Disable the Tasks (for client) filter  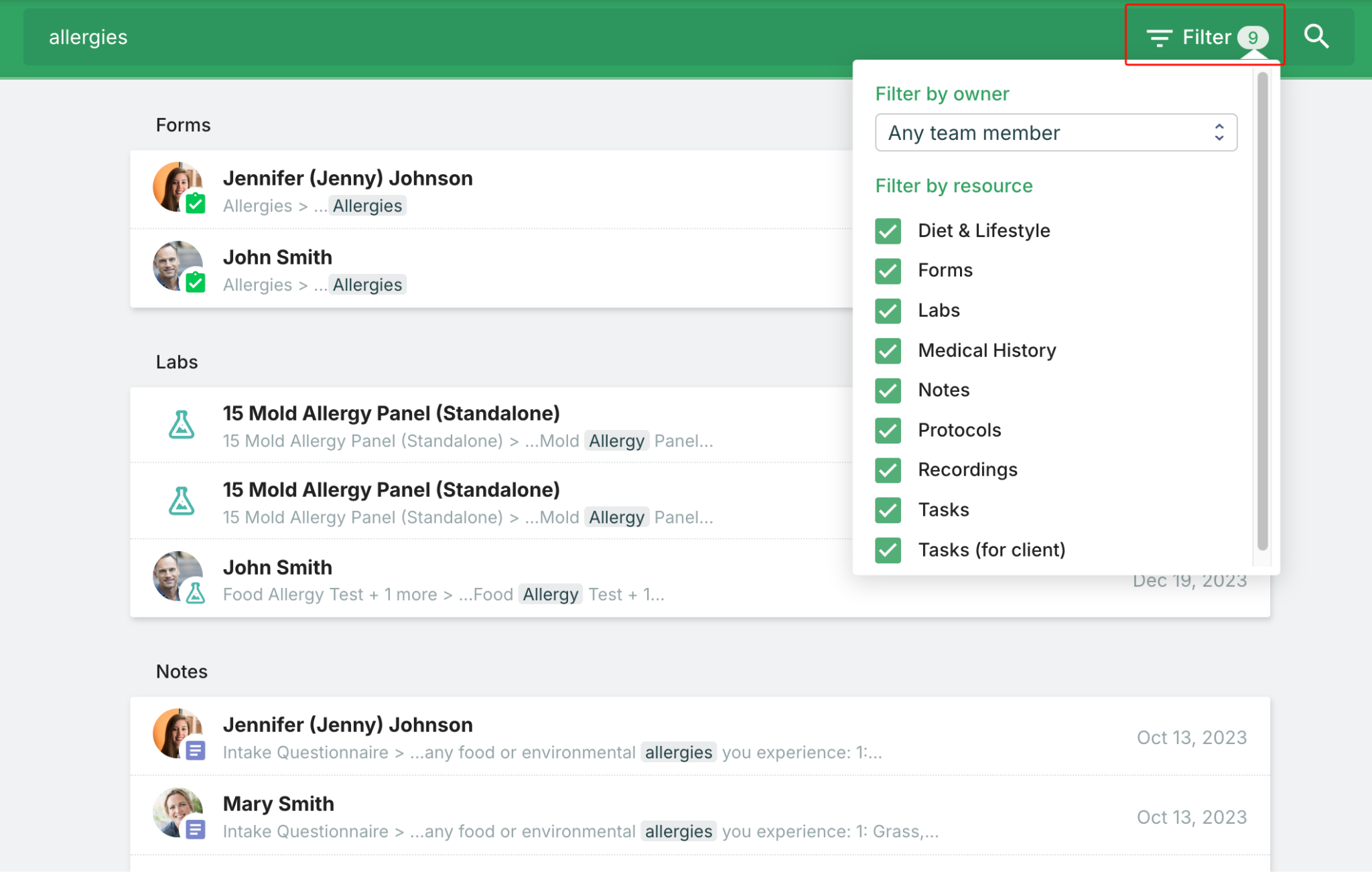(888, 550)
